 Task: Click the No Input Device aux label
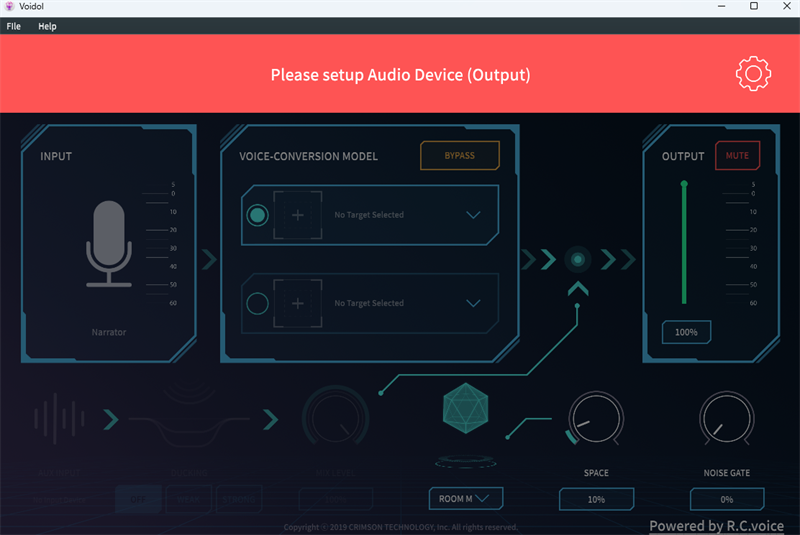coord(59,500)
